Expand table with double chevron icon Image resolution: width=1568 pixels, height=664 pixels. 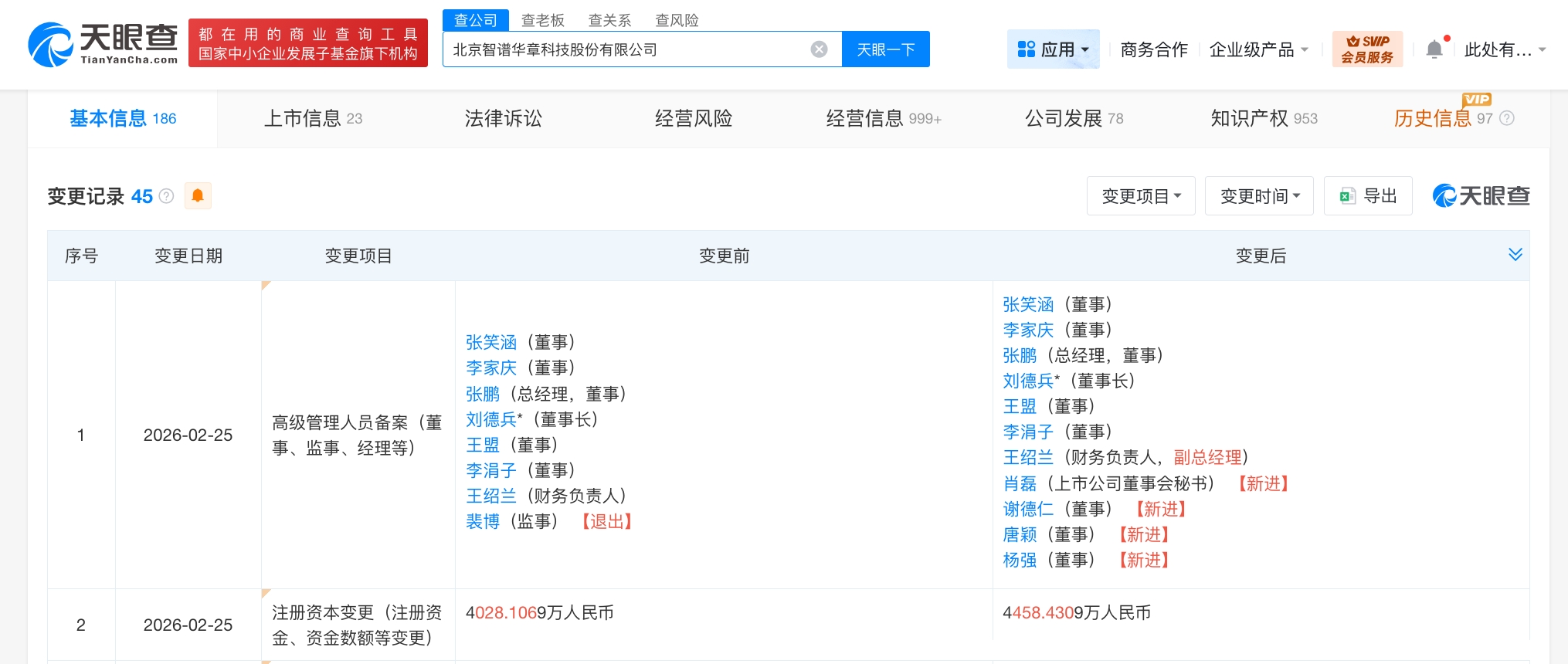(x=1515, y=255)
